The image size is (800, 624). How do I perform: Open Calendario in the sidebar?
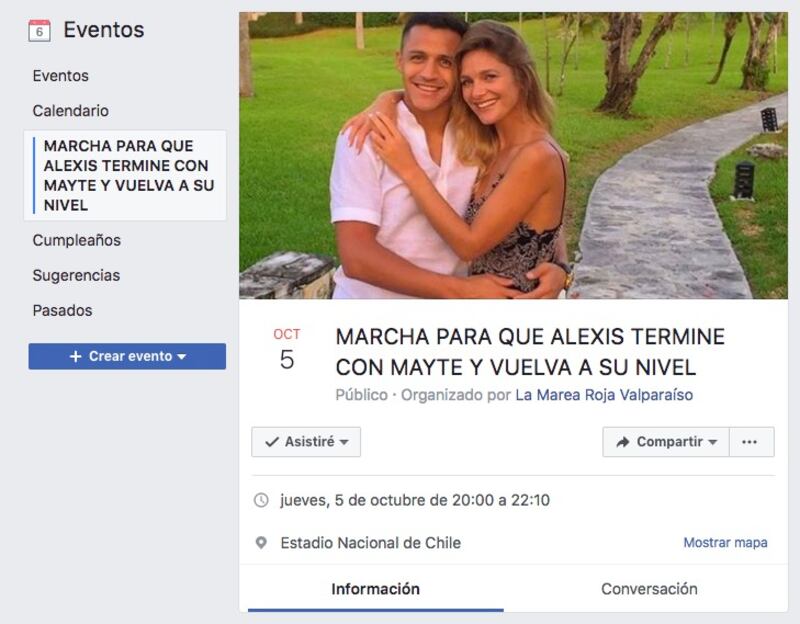coord(70,111)
